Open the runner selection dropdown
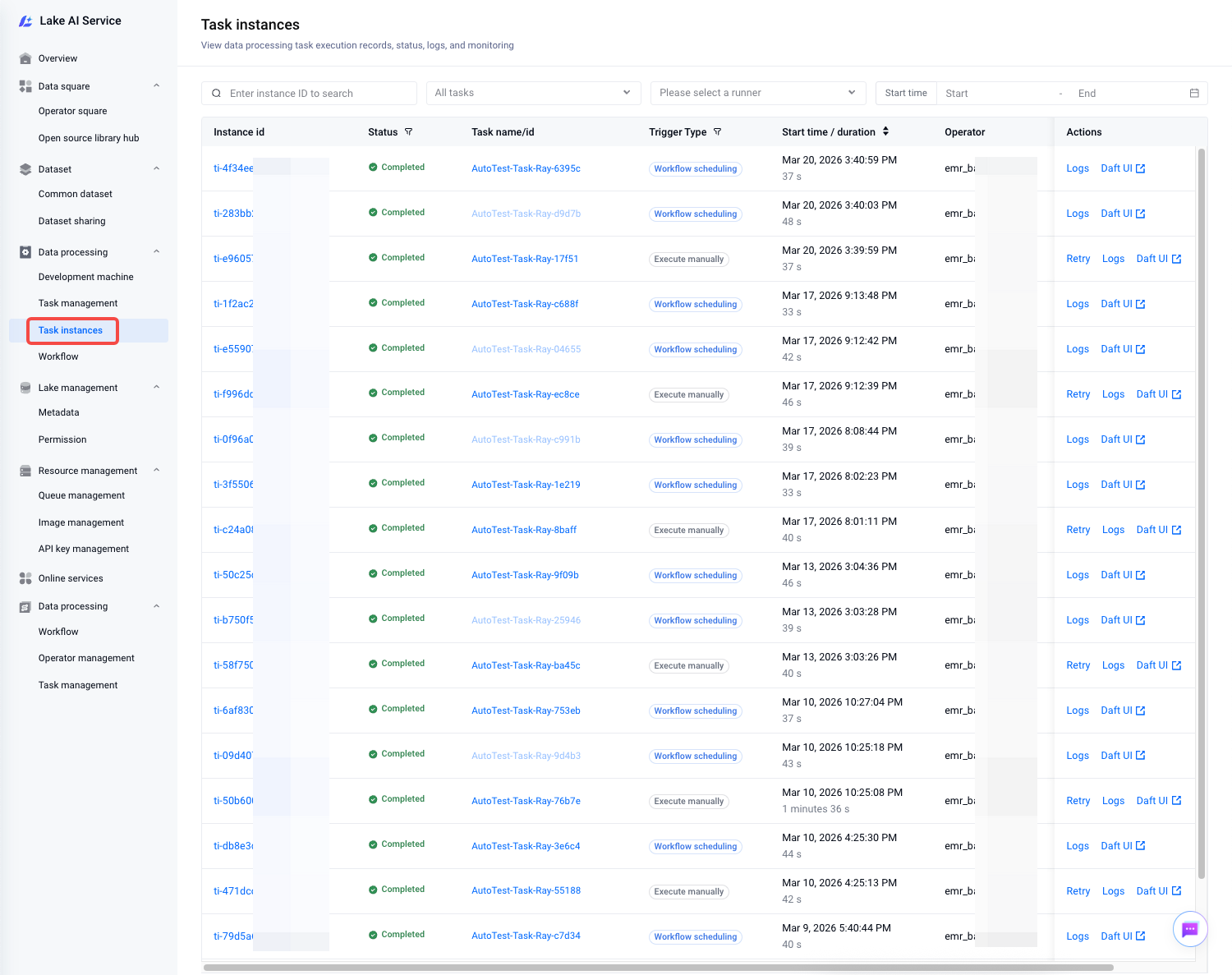 point(757,93)
